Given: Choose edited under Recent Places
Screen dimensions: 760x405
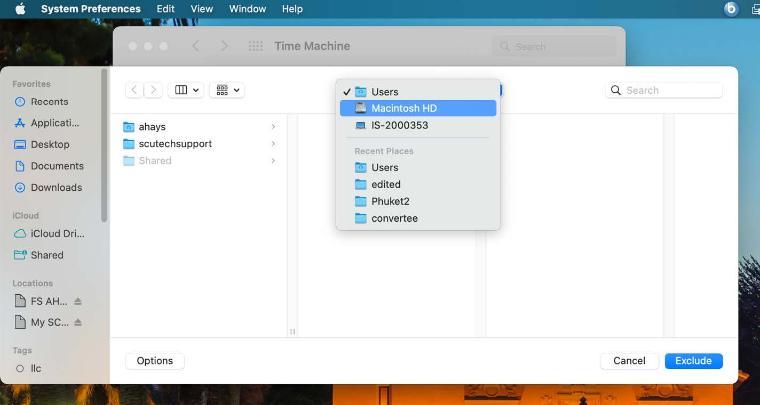Looking at the screenshot, I should click(x=418, y=185).
